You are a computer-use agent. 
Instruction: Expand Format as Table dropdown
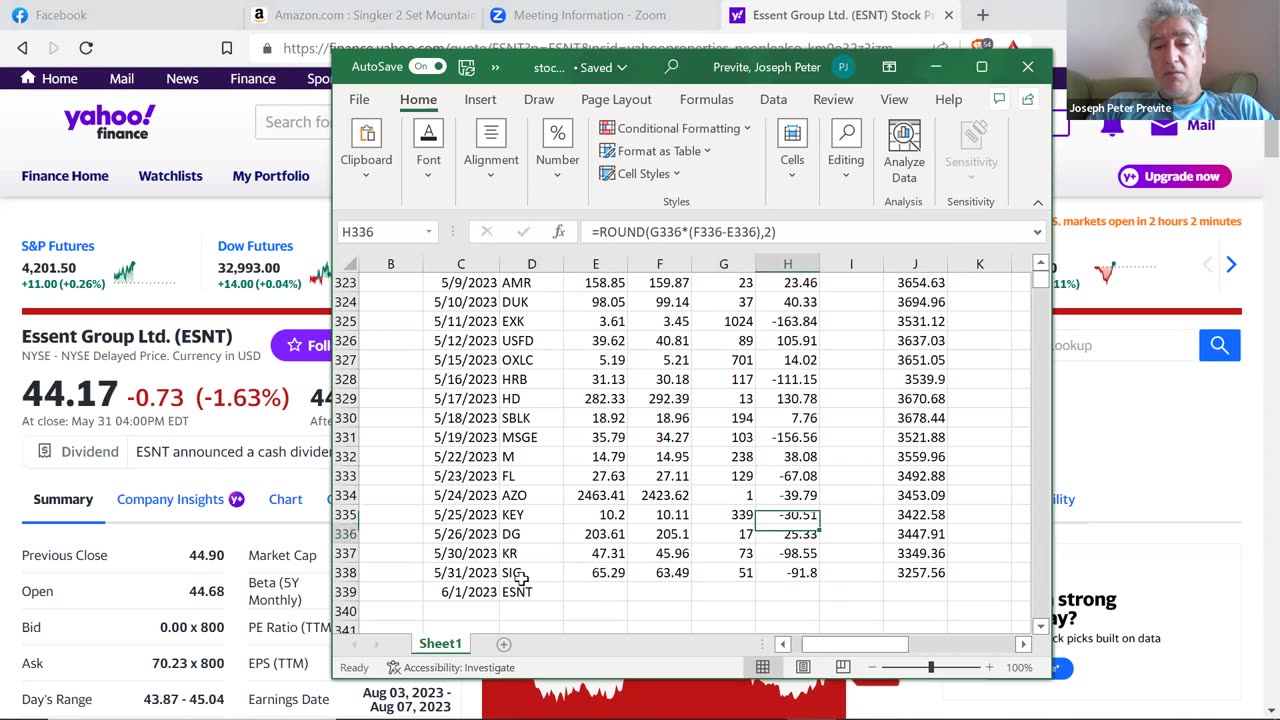tap(707, 151)
